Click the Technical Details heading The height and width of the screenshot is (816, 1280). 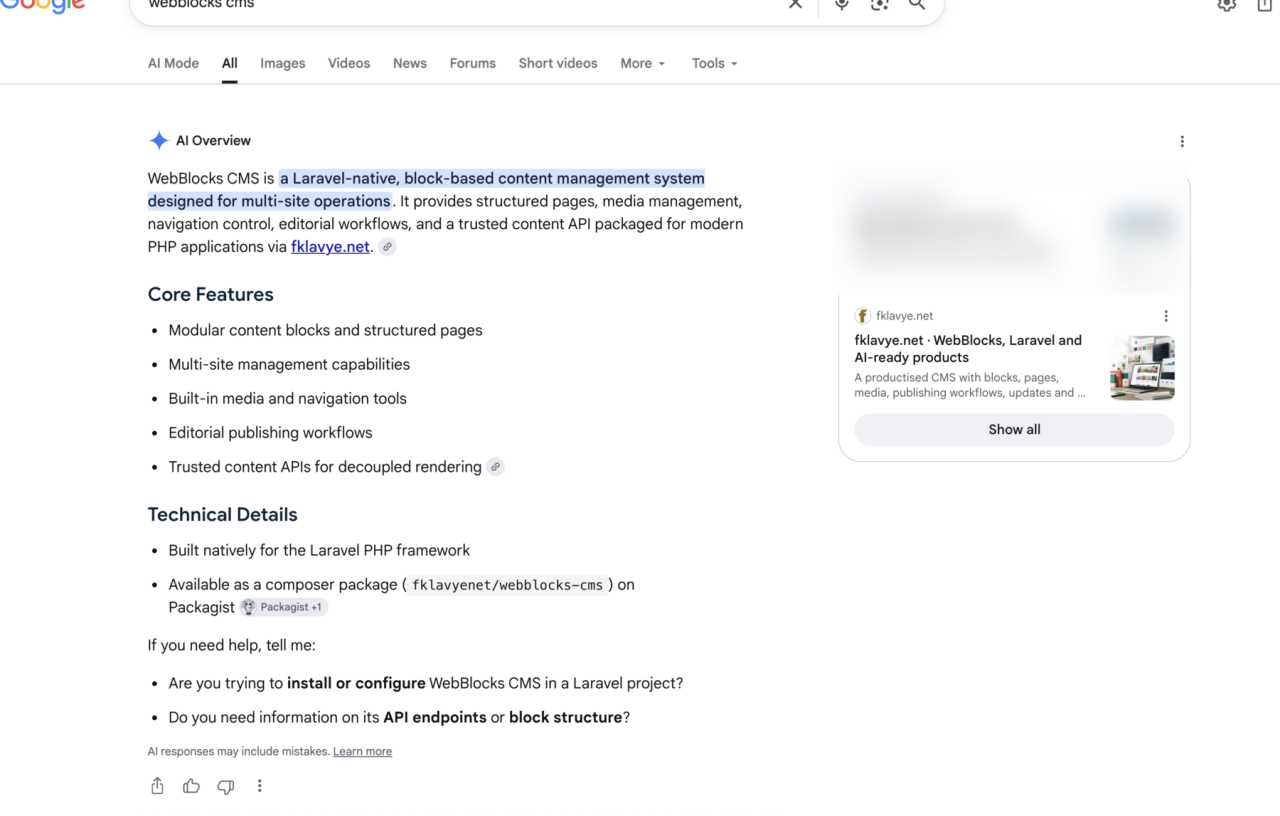tap(222, 515)
